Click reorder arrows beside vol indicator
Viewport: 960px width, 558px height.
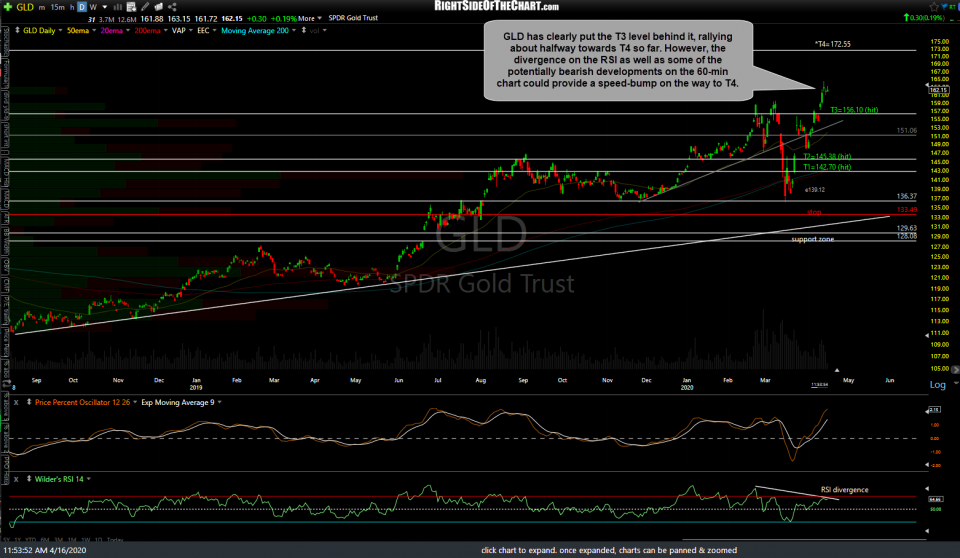coord(304,30)
